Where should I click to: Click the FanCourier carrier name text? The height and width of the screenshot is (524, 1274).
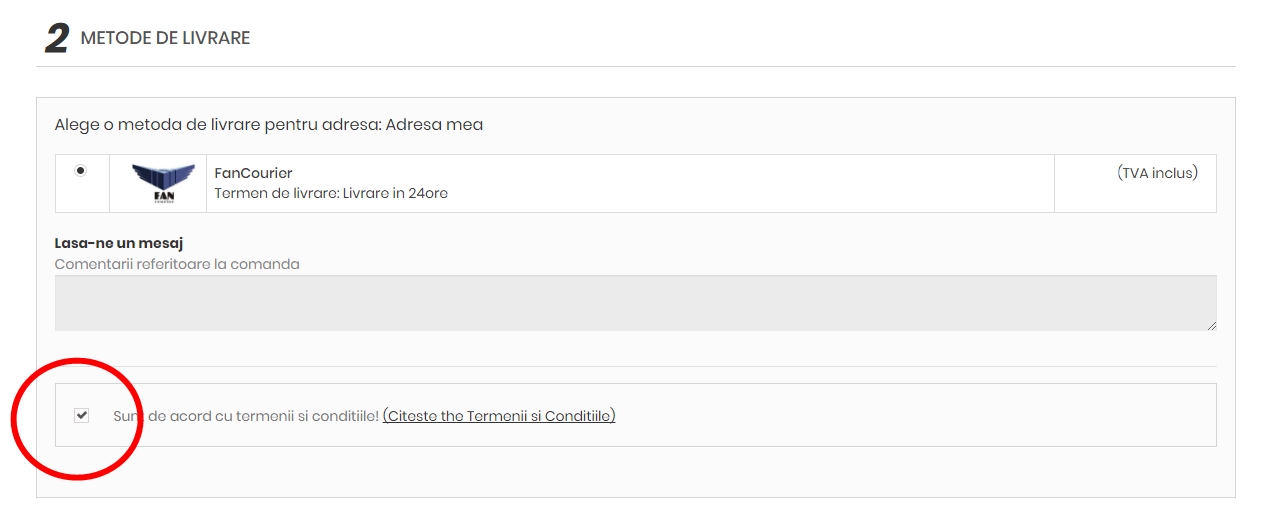[x=253, y=174]
